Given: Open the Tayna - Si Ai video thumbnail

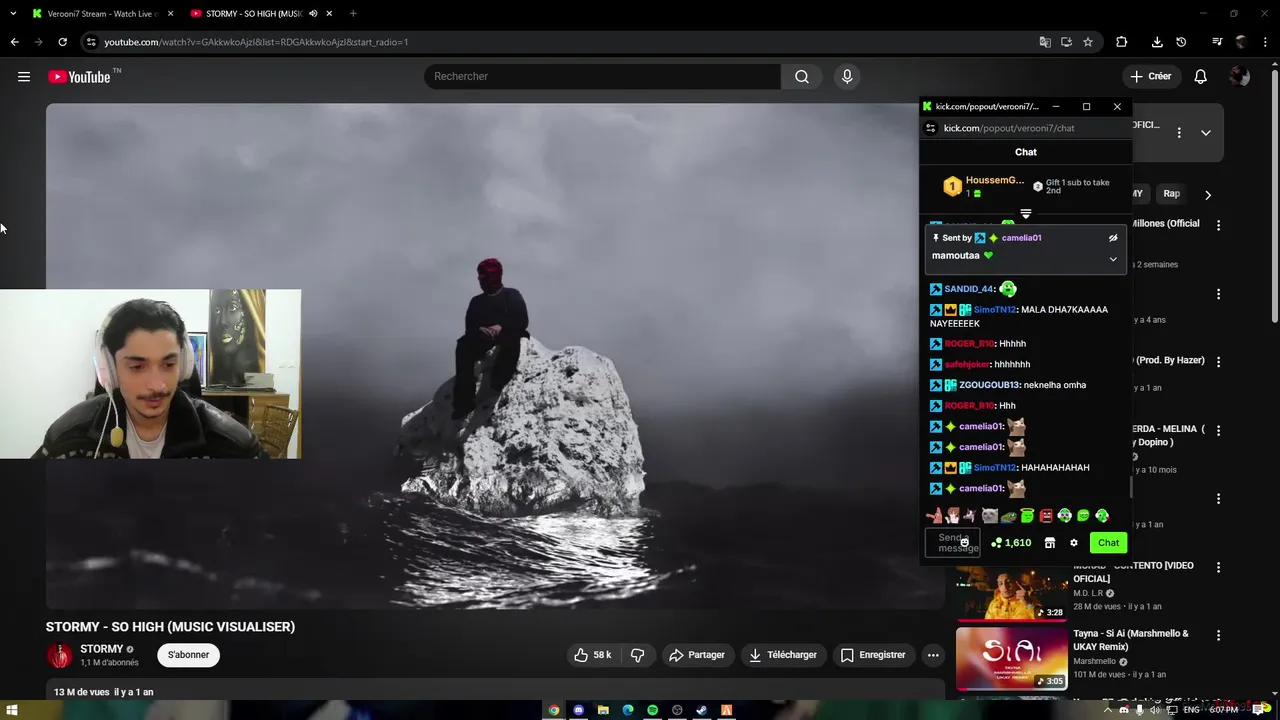Looking at the screenshot, I should pos(1012,658).
